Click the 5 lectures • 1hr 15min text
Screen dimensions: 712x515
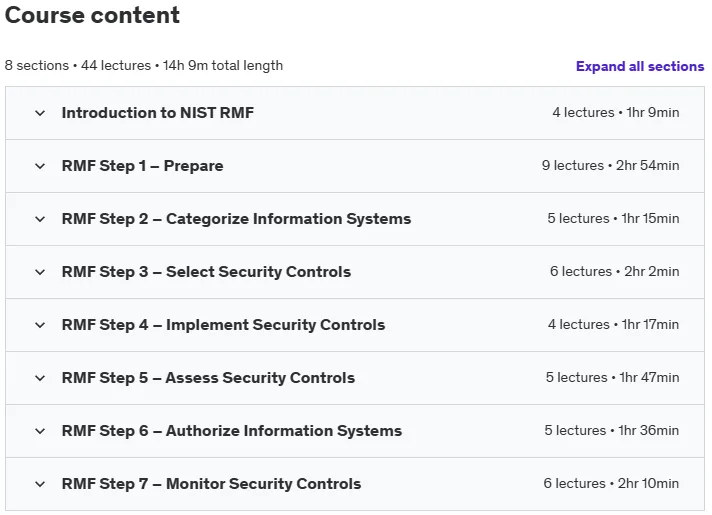point(613,218)
